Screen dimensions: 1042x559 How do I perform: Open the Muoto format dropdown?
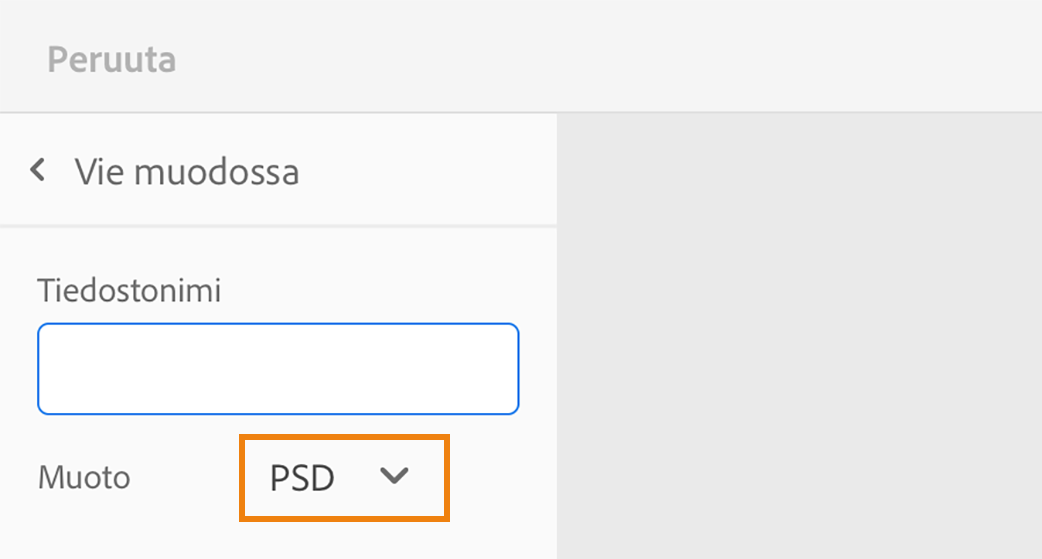[x=343, y=478]
